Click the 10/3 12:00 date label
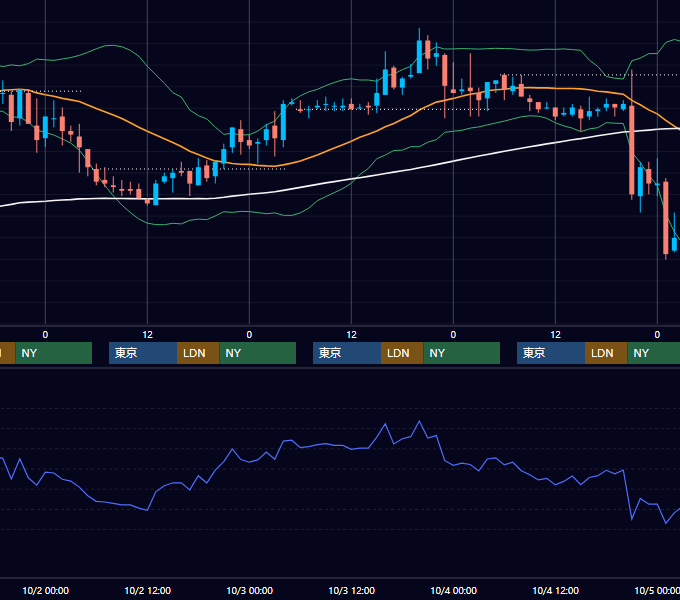 pyautogui.click(x=351, y=590)
